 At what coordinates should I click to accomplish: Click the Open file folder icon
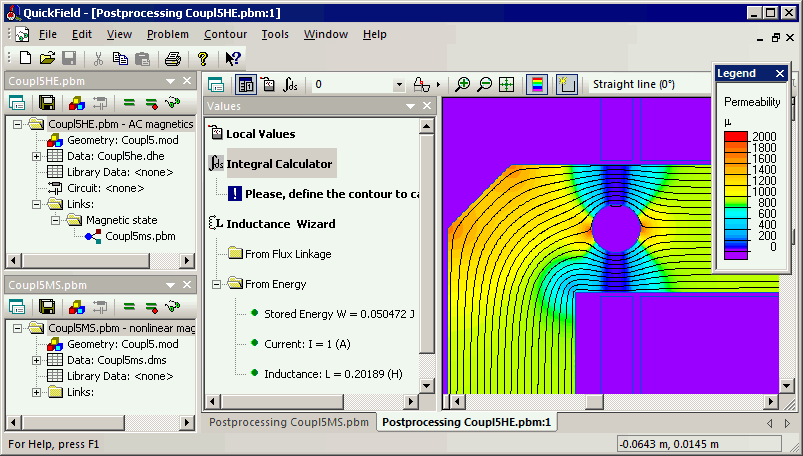(x=47, y=58)
